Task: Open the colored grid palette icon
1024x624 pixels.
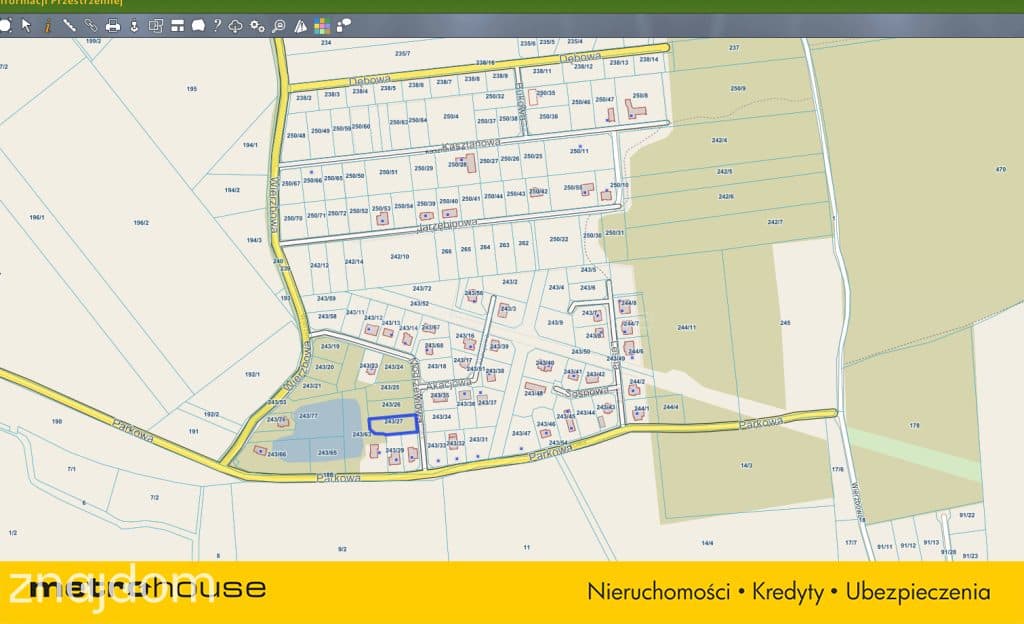Action: coord(322,26)
